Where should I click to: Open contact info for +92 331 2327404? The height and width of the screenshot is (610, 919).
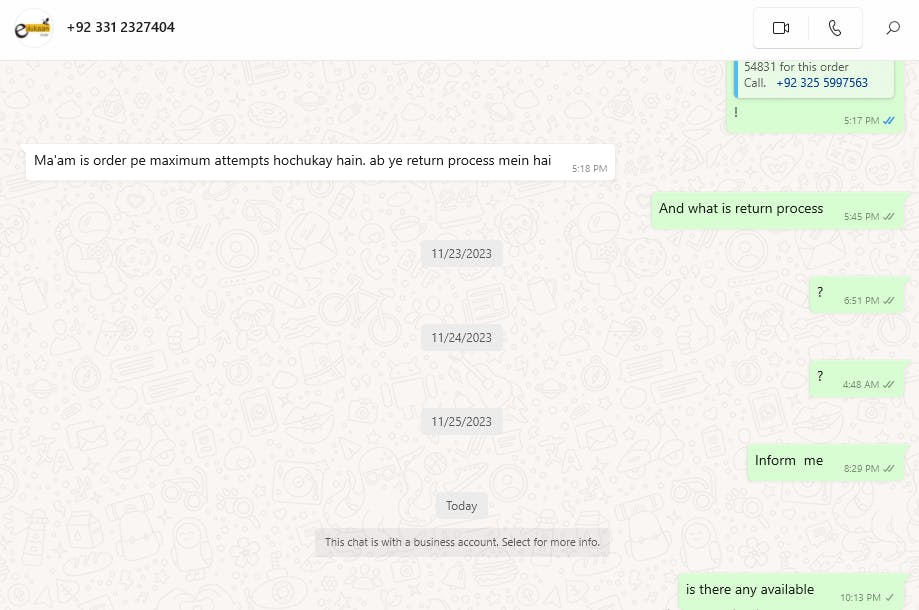pyautogui.click(x=121, y=27)
